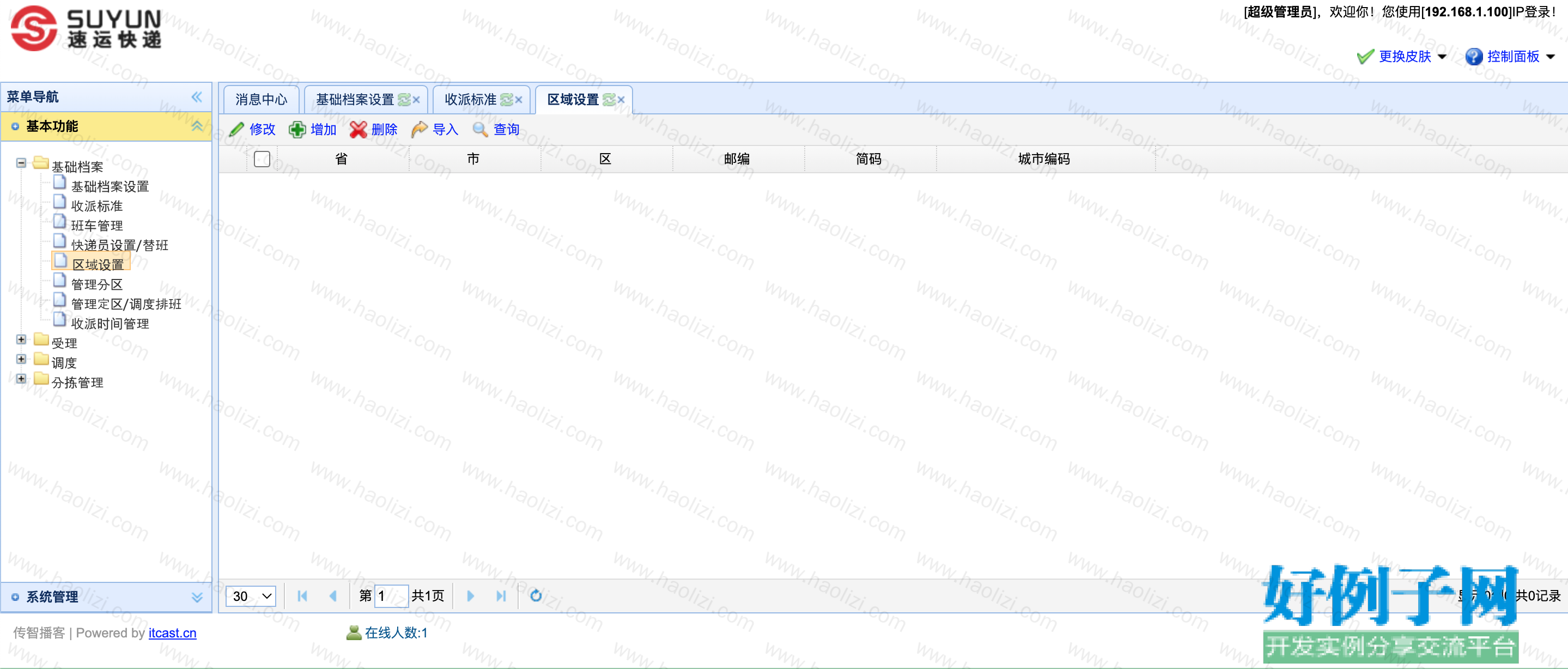Open 班车管理 in the navigation tree
1568x669 pixels.
(97, 226)
